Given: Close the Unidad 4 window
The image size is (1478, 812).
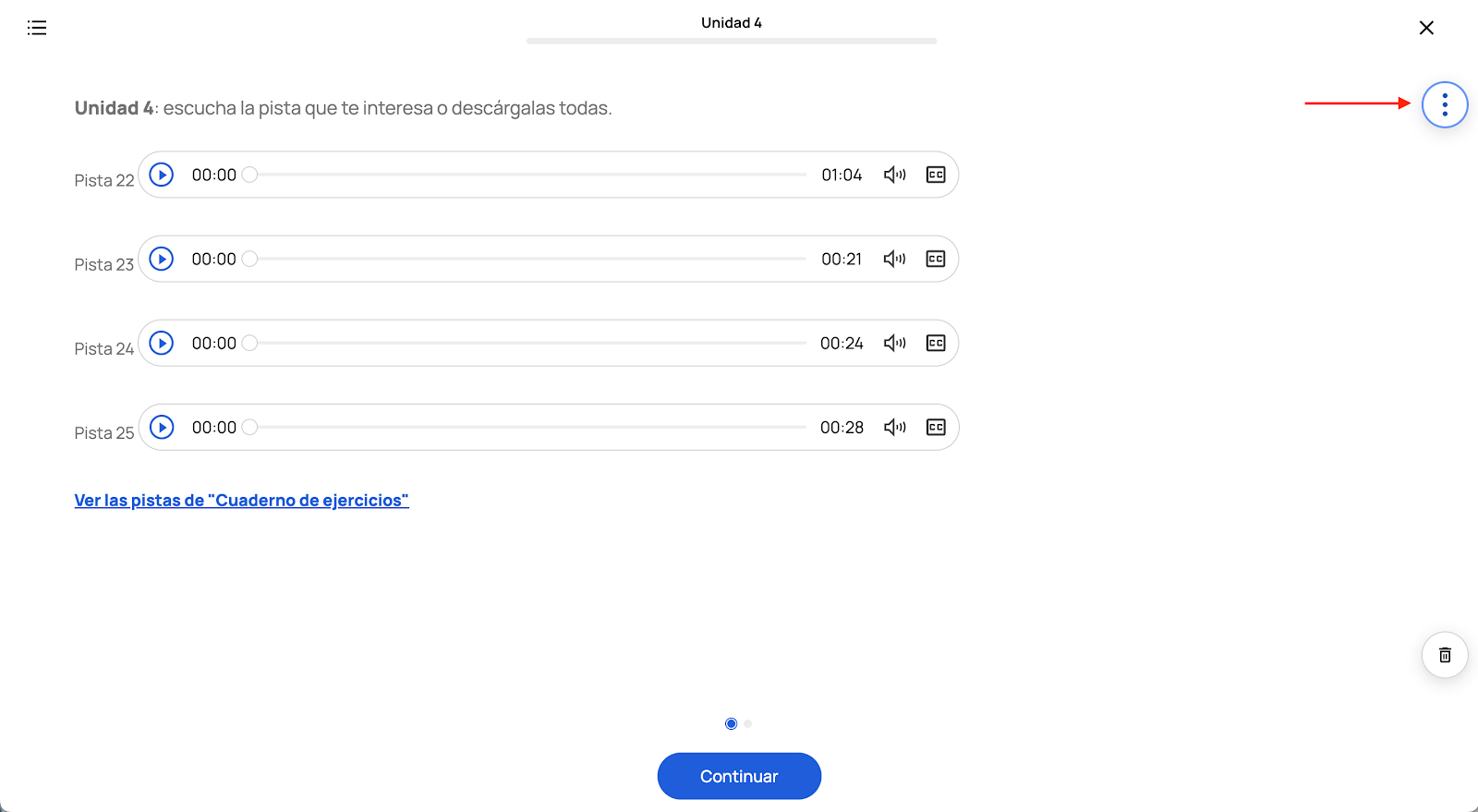Looking at the screenshot, I should [x=1426, y=28].
